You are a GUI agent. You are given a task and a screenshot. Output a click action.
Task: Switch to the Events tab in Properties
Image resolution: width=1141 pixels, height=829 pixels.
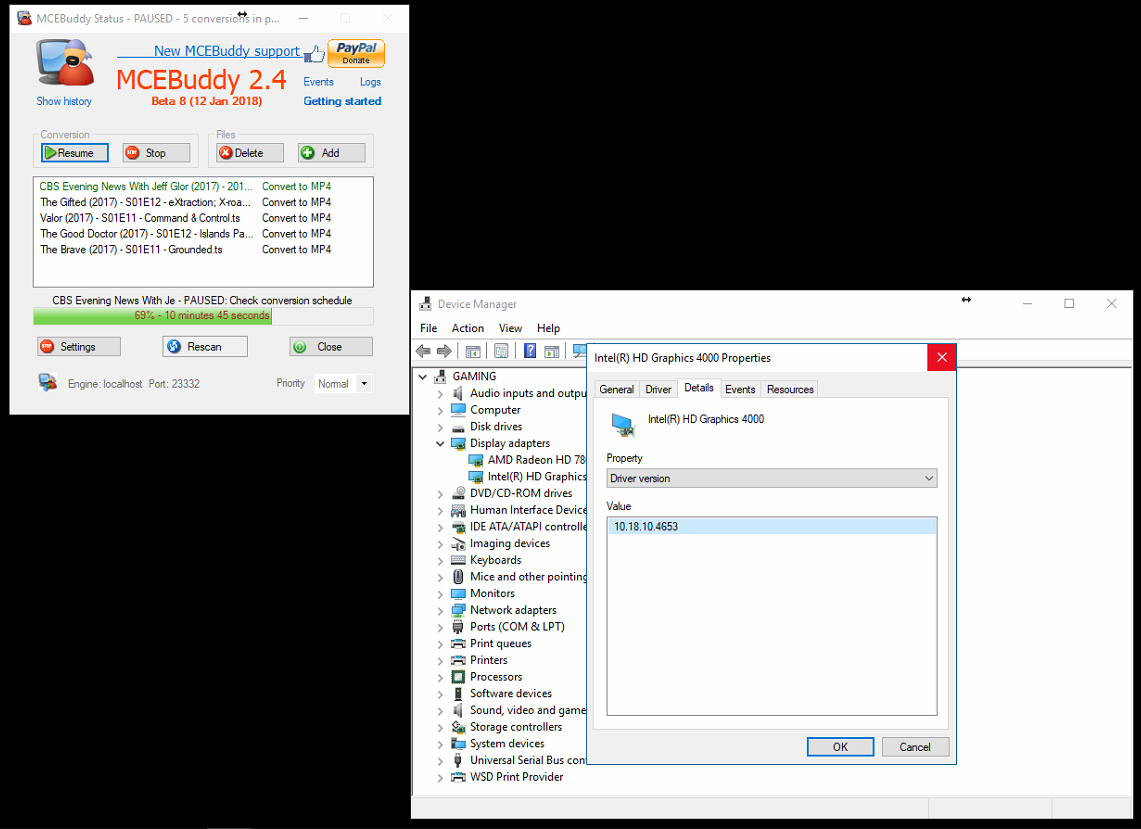click(x=740, y=389)
